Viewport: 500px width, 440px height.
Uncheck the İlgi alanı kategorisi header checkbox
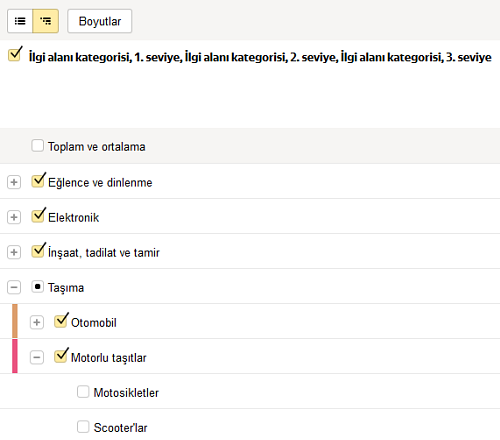(x=14, y=55)
